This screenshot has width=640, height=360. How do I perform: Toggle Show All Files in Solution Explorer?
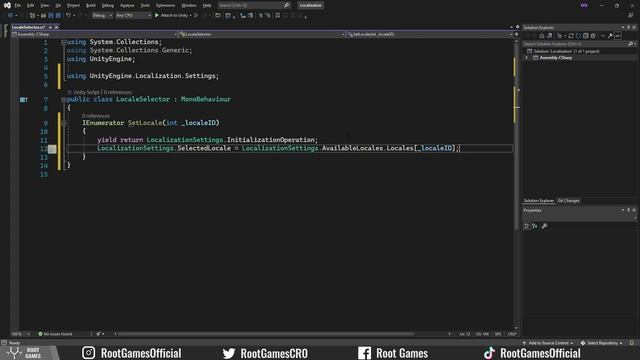click(x=593, y=36)
